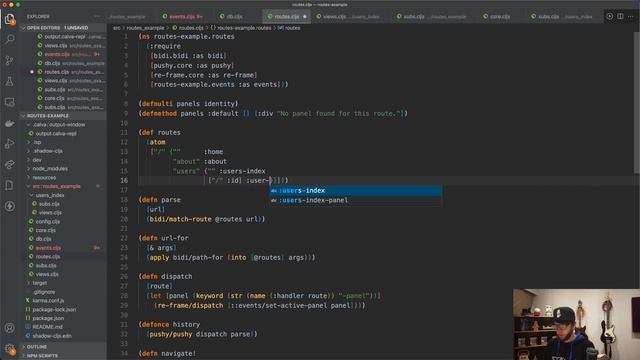Screen dimensions: 640x360
Task: Place cursor on line 20 bidi/match-route
Action: click(x=181, y=219)
